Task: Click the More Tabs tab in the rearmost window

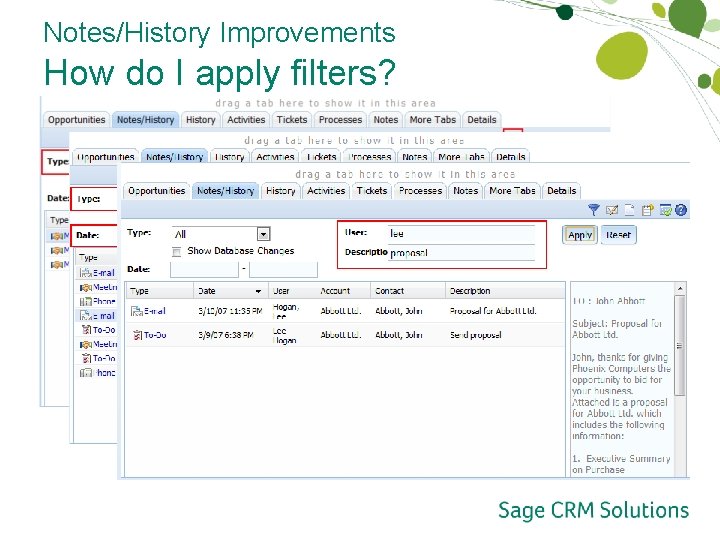Action: pos(433,120)
